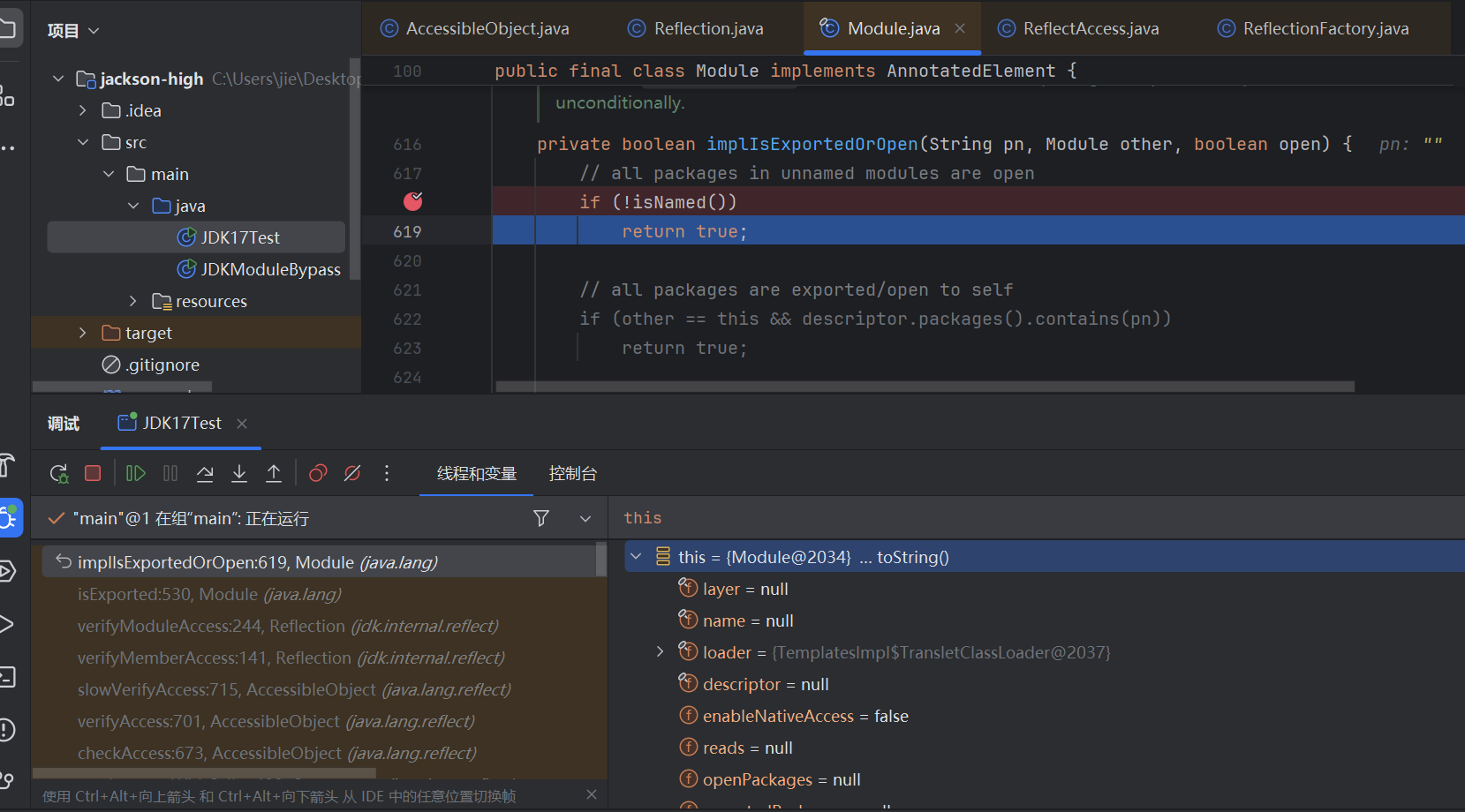Screen dimensions: 1465x812
Task: Switch to the Console tab
Action: (573, 474)
